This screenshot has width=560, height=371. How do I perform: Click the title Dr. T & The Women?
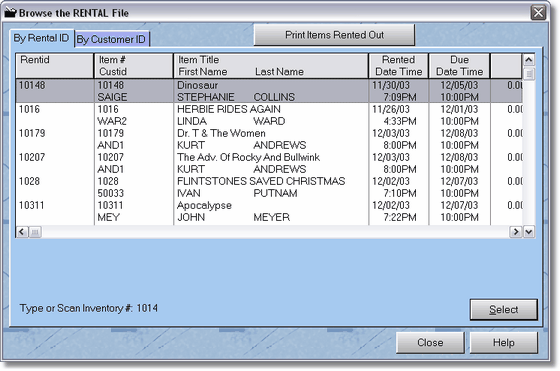coord(221,133)
